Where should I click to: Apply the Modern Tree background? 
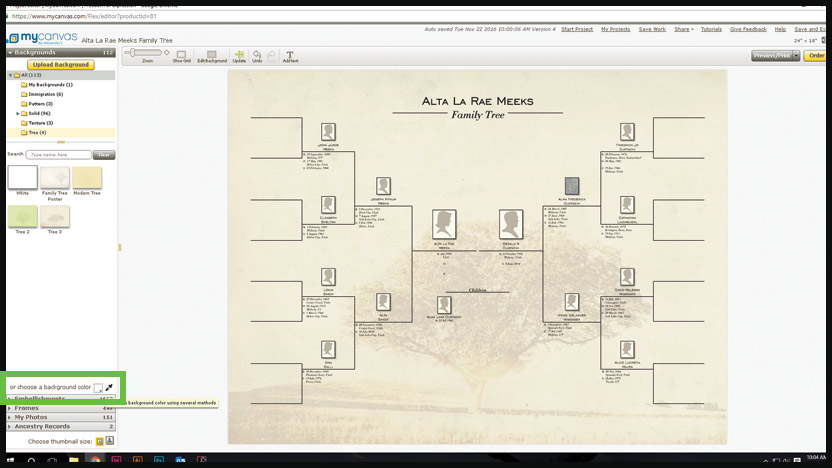point(87,177)
